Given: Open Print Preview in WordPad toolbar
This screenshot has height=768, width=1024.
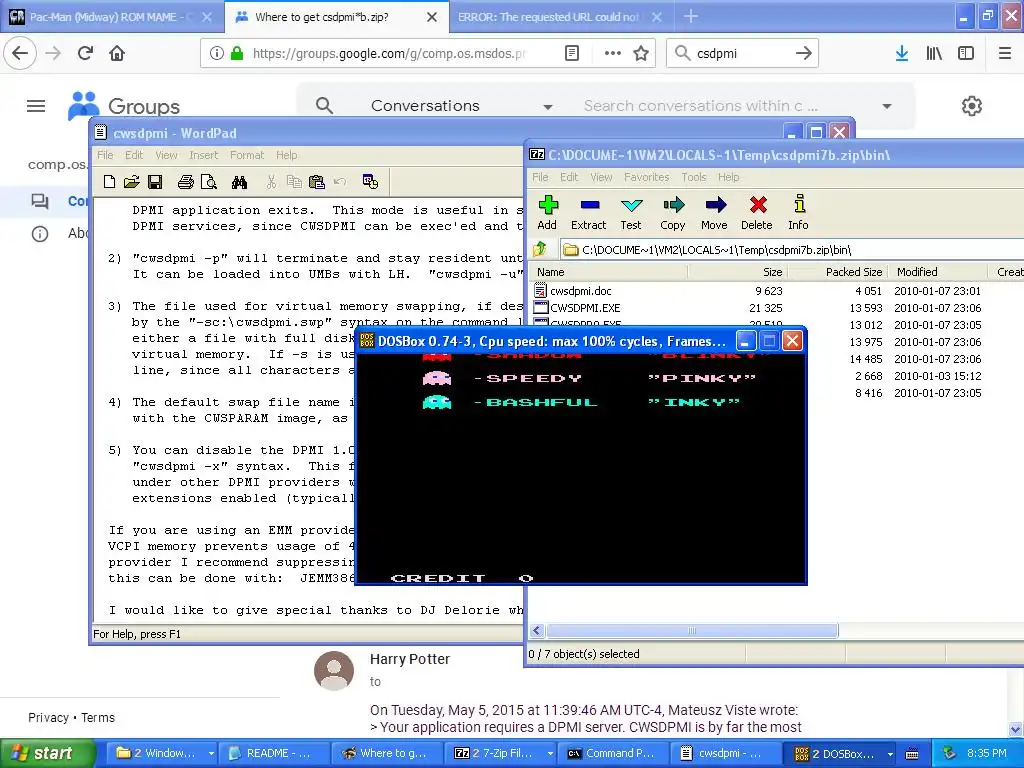Looking at the screenshot, I should (x=208, y=182).
